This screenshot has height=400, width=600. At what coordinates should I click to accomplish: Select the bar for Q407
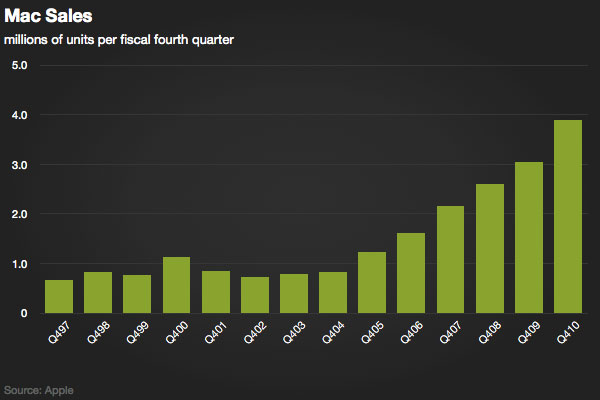pyautogui.click(x=450, y=259)
